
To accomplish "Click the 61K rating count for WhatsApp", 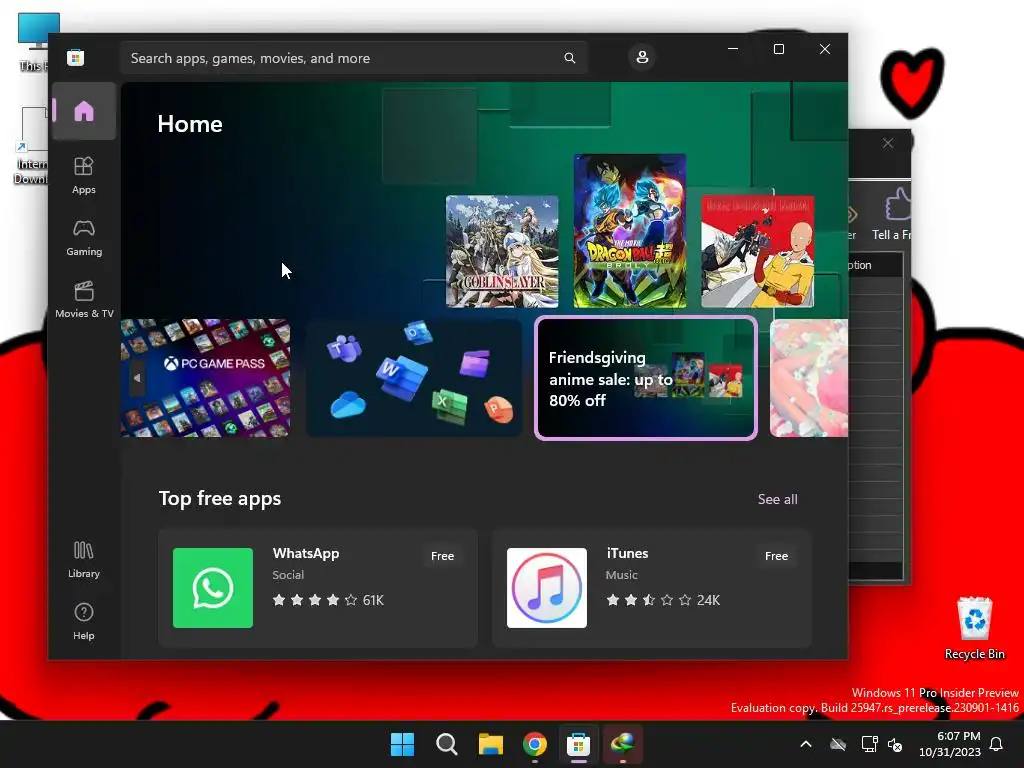I will 373,600.
